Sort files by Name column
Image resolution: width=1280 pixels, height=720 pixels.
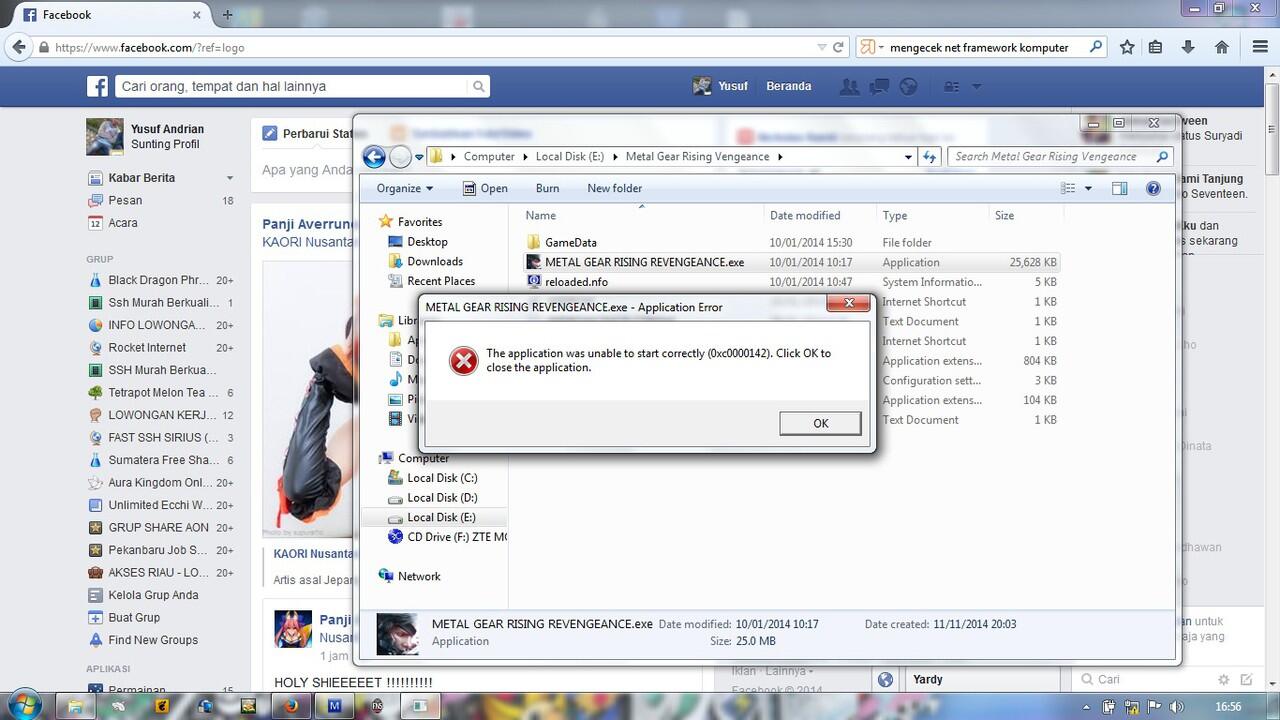(x=541, y=215)
